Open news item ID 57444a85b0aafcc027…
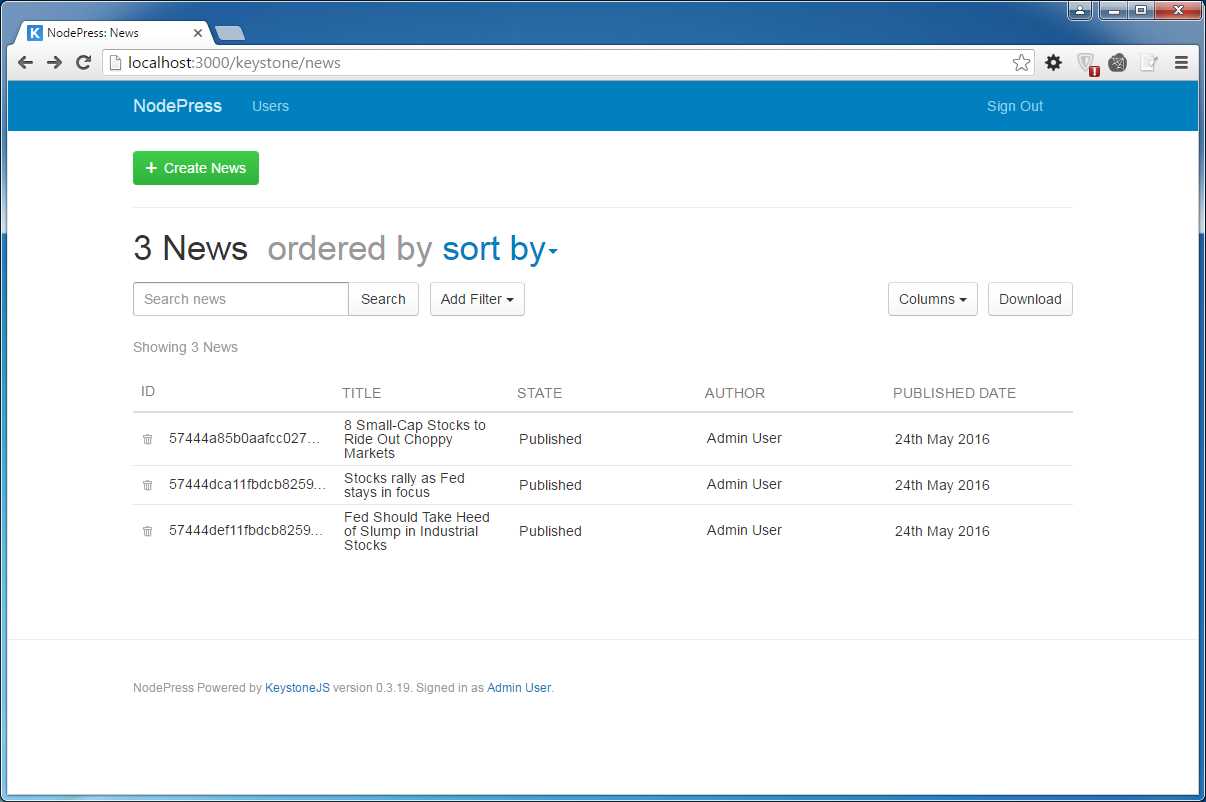 pos(247,439)
